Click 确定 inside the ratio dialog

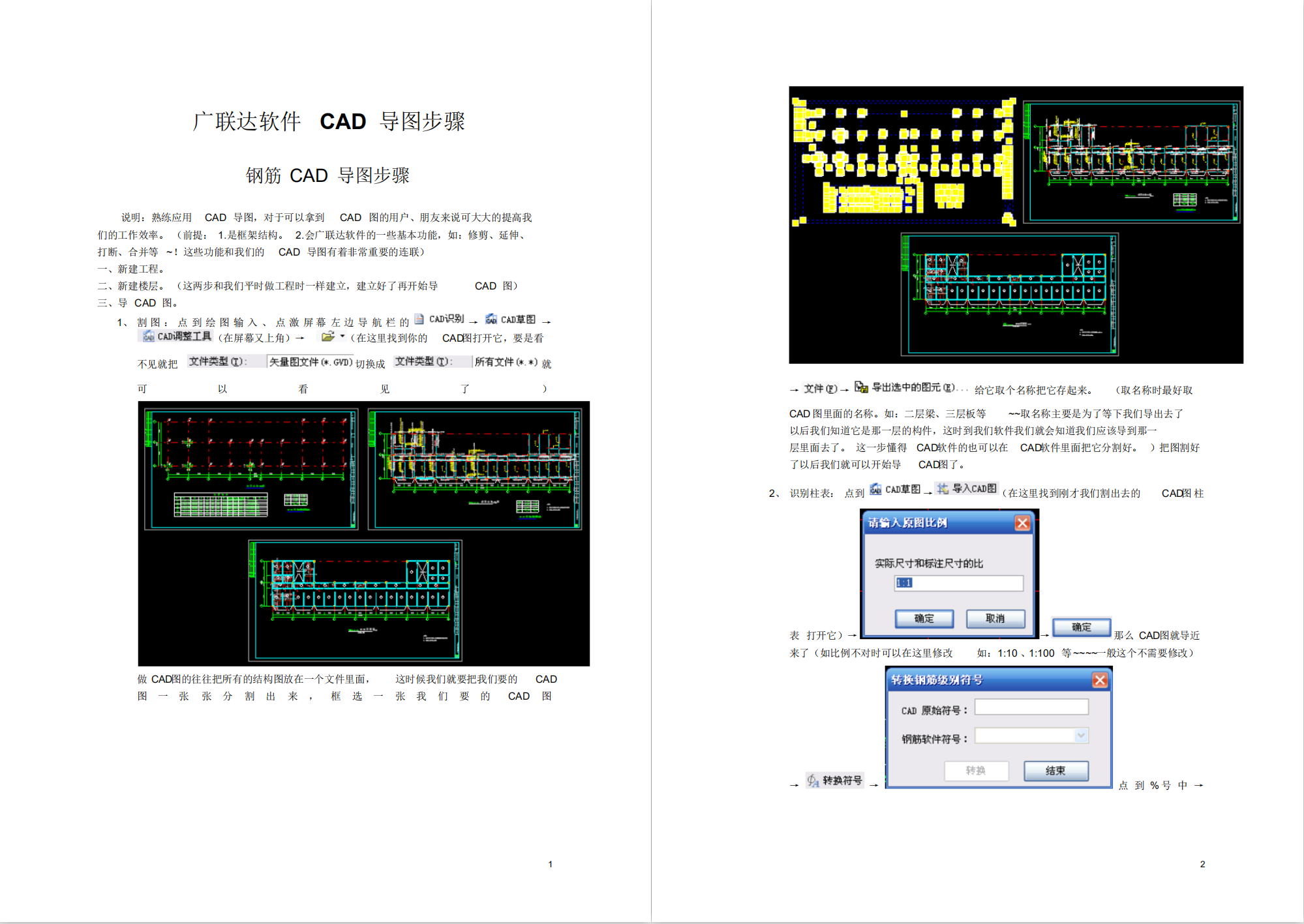[924, 618]
